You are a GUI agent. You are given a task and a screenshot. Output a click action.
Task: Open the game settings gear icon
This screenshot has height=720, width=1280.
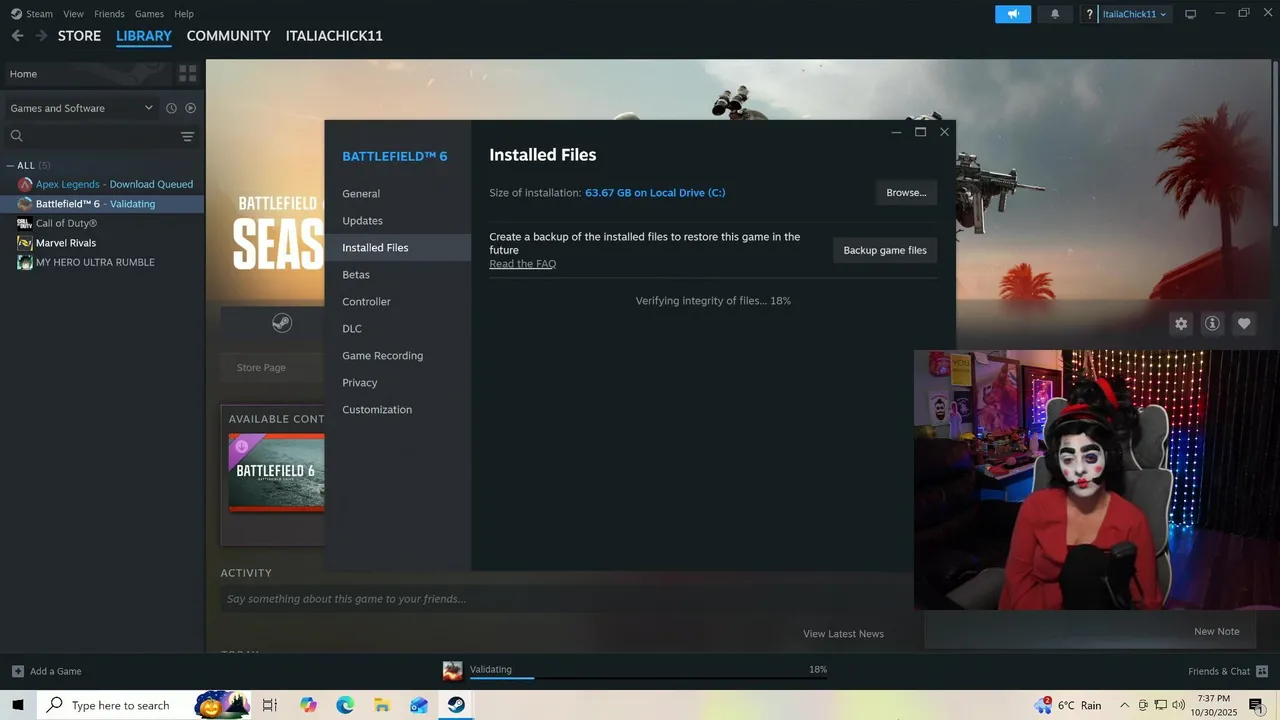1181,323
